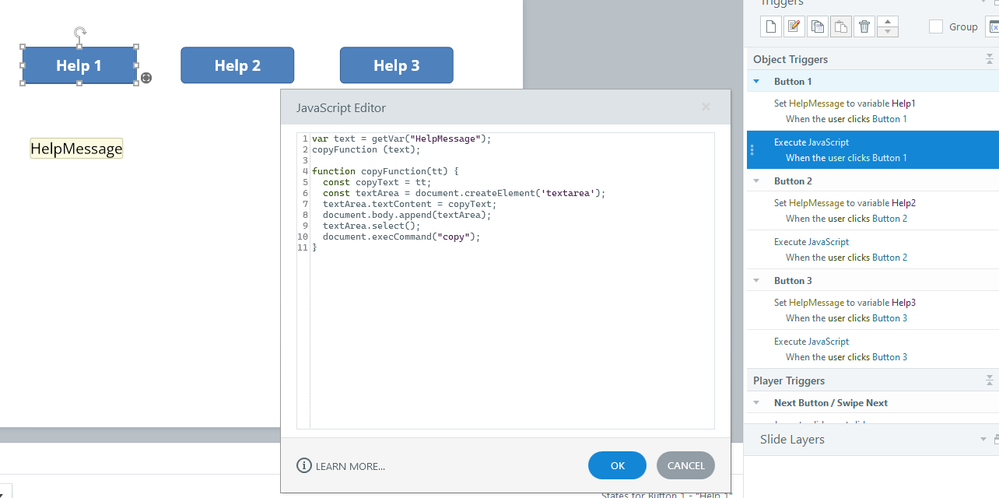The image size is (999, 498).
Task: Confirm the script with OK
Action: pos(617,466)
